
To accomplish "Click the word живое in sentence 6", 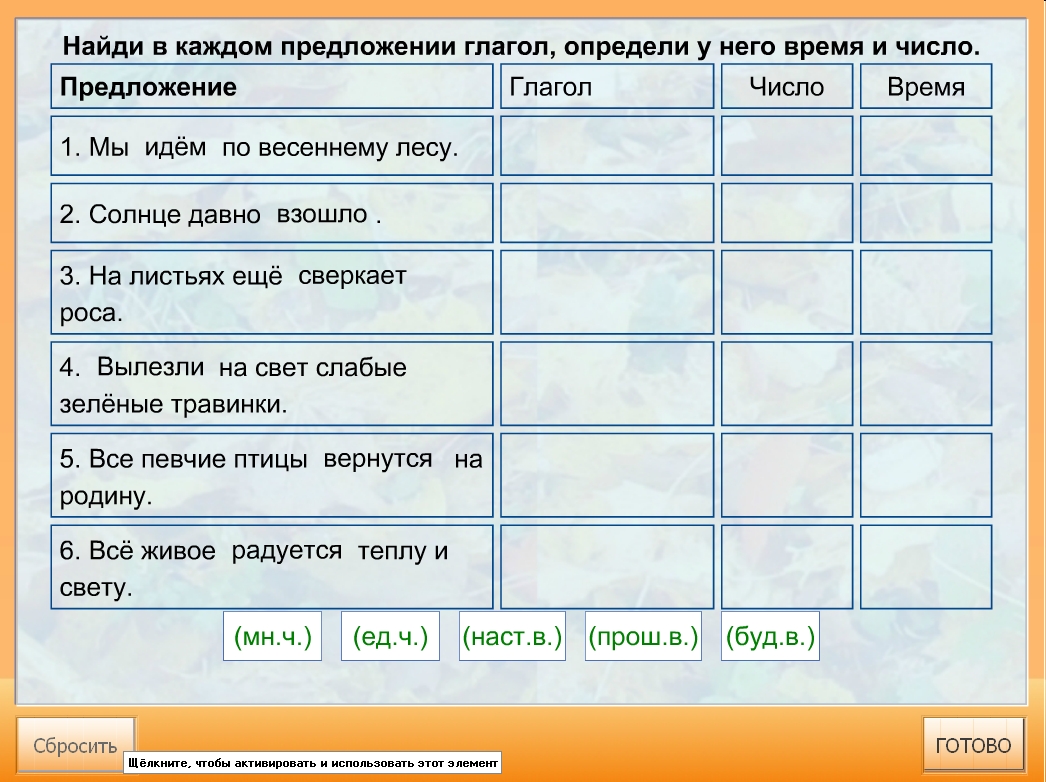I will [177, 551].
